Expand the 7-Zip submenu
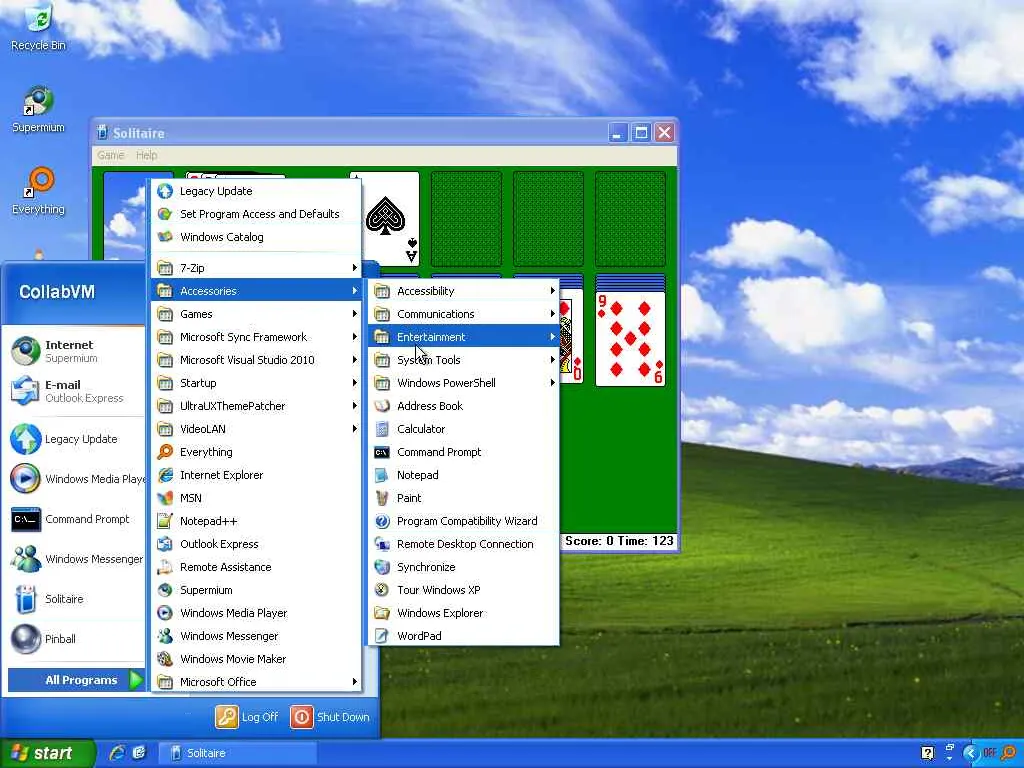 point(256,268)
